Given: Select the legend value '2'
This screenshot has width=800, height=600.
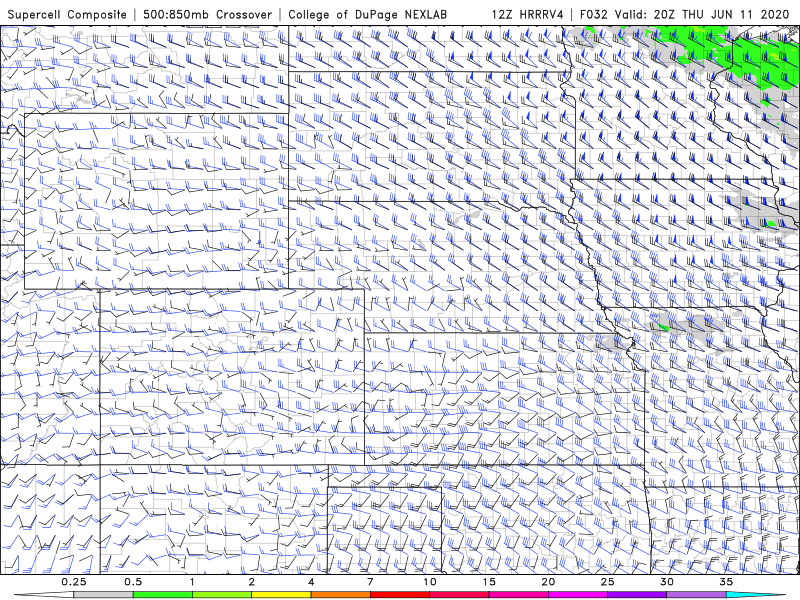Looking at the screenshot, I should click(252, 582).
